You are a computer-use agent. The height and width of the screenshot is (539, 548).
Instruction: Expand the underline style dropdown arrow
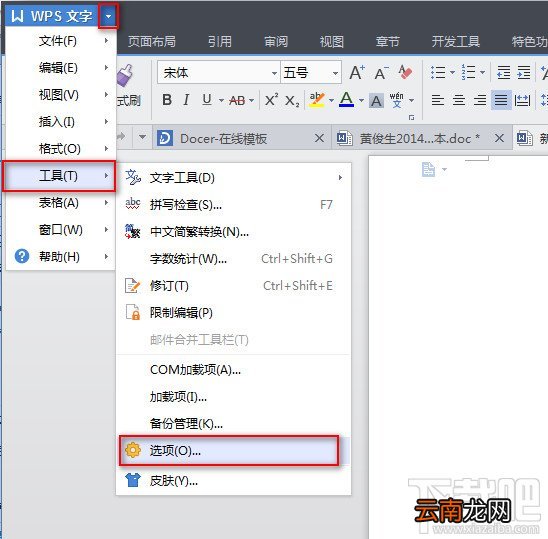point(221,101)
